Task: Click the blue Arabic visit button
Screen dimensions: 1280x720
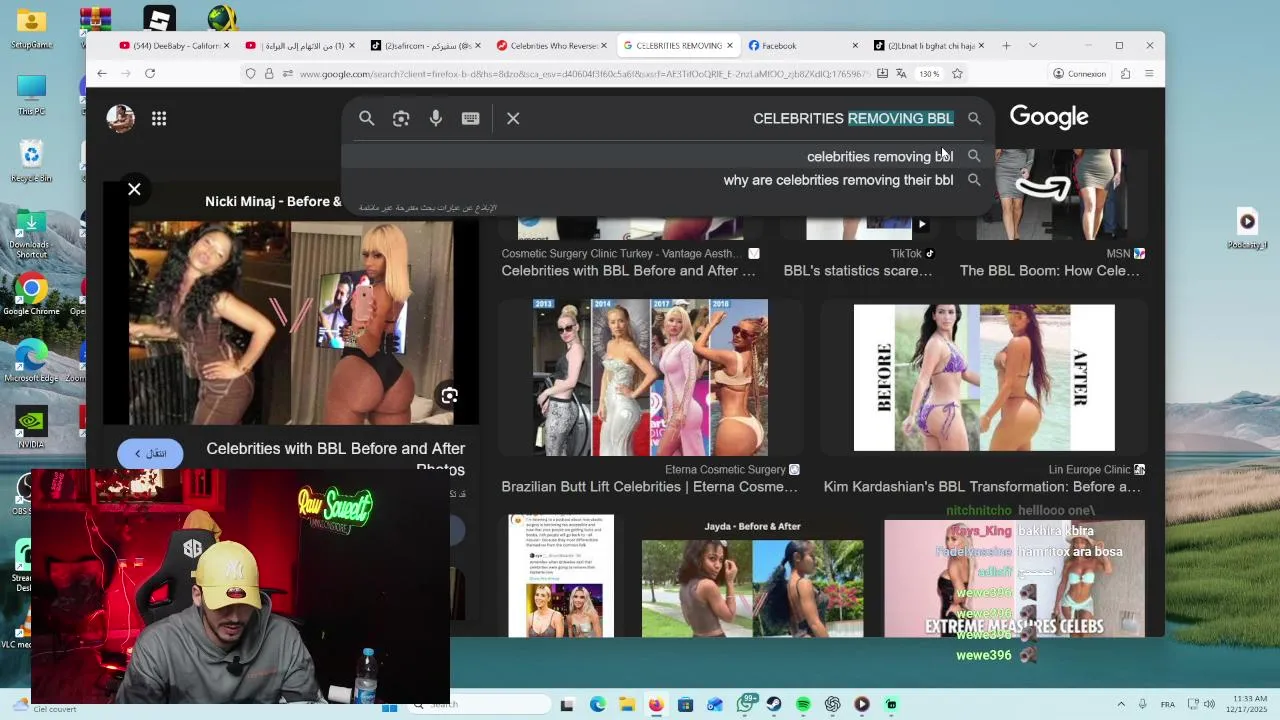Action: click(x=150, y=453)
